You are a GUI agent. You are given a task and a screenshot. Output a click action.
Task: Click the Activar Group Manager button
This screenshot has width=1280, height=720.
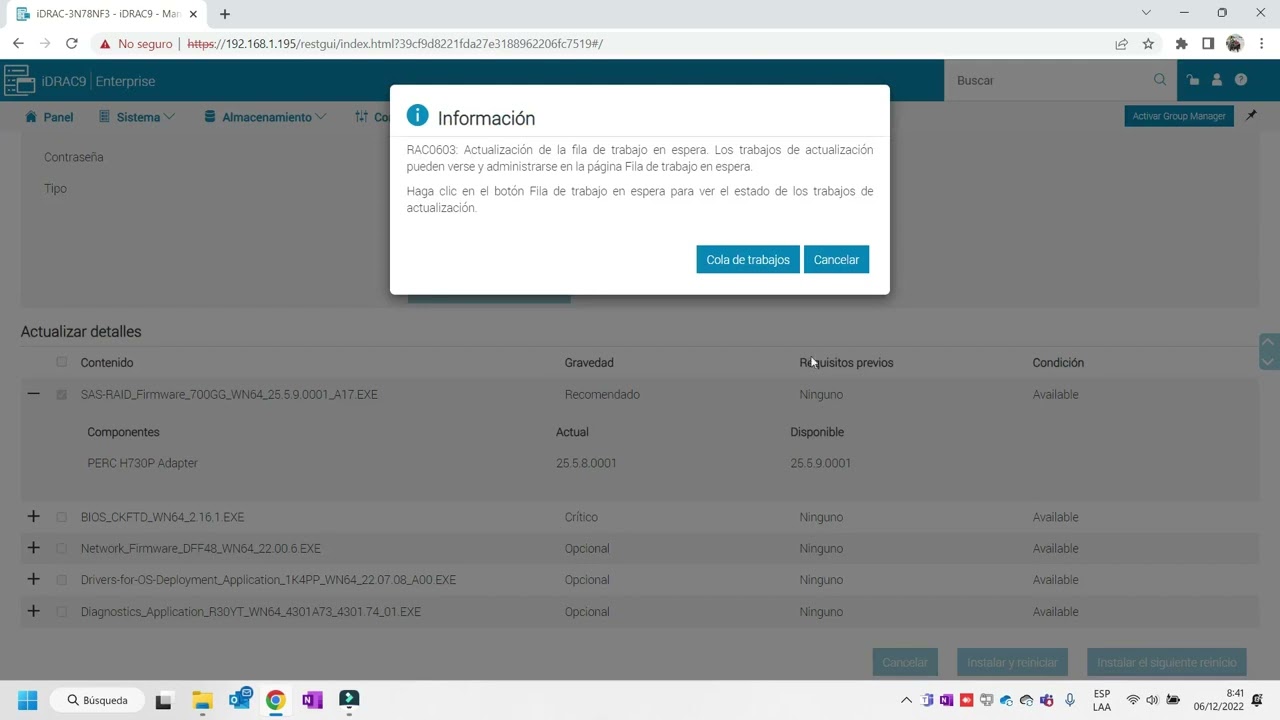click(1179, 116)
